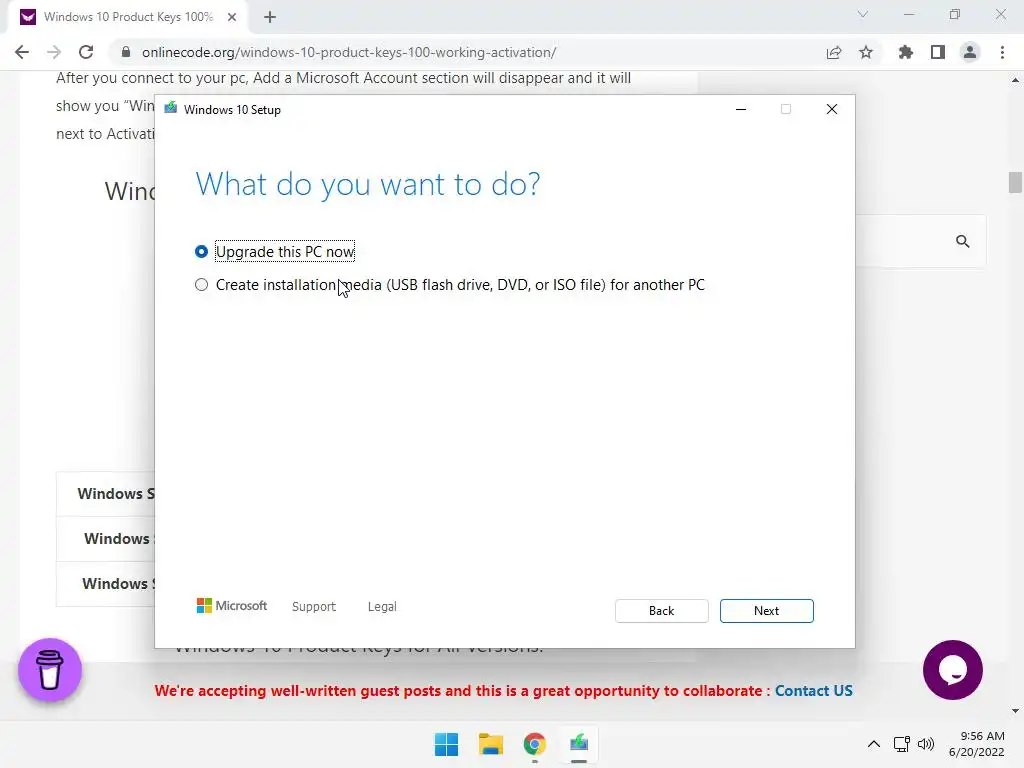Click scrollbar down arrow on webpage
Screen dimensions: 1024x768
coord(1015,711)
